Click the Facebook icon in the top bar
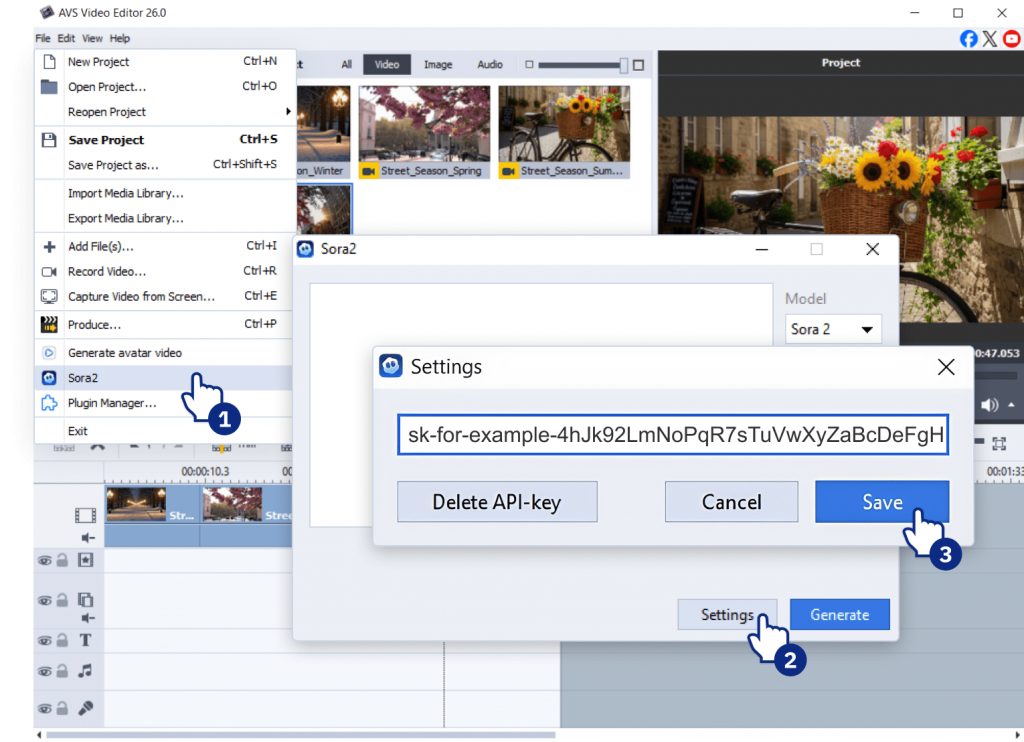 coord(968,39)
